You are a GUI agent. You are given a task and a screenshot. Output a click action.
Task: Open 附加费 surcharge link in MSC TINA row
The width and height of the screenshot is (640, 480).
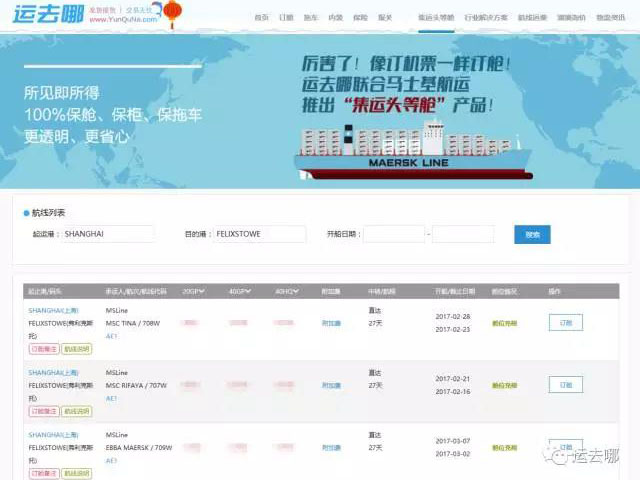pyautogui.click(x=331, y=323)
